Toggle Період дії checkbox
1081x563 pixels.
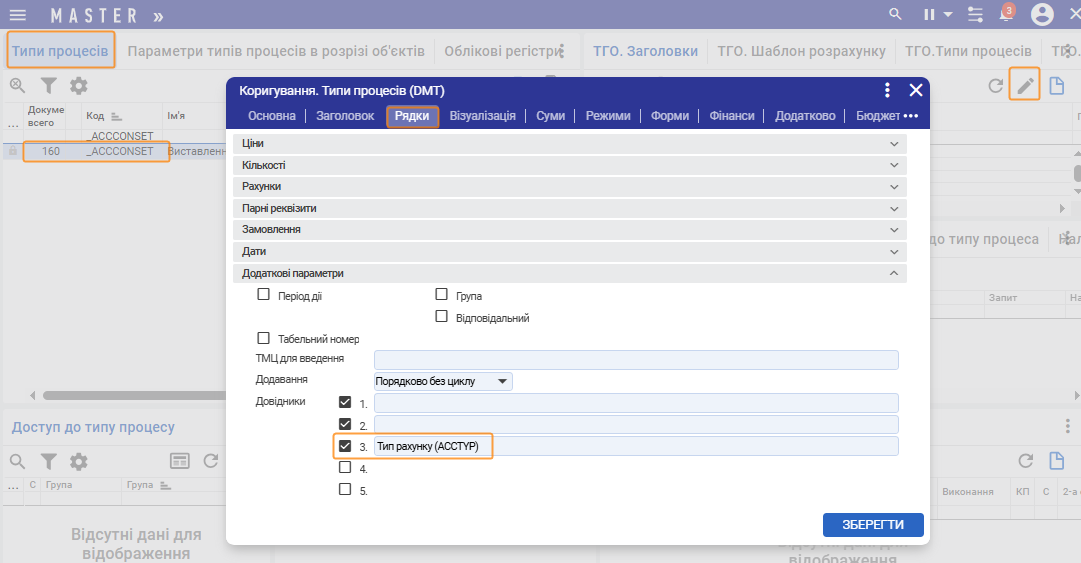263,294
